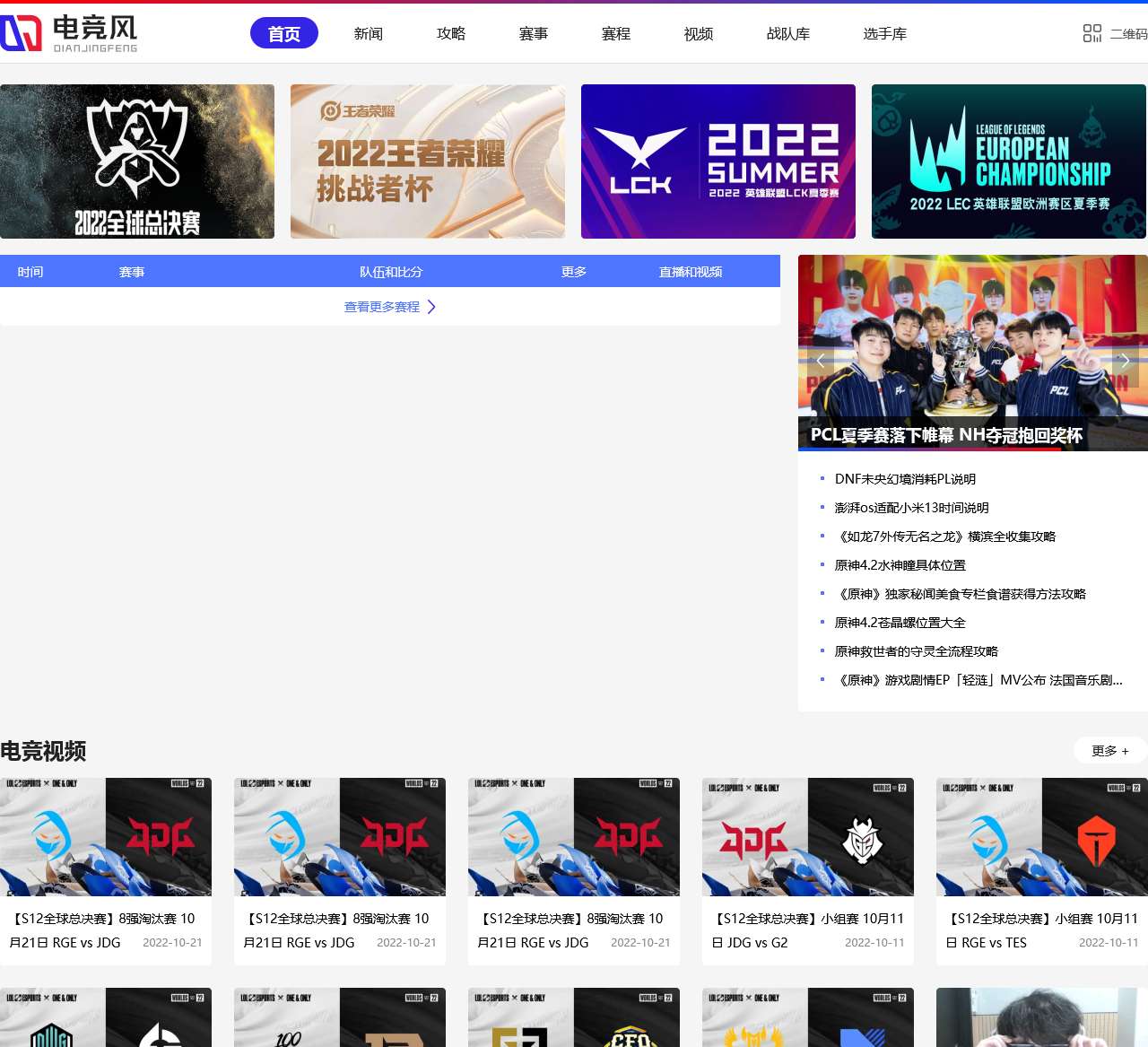Open the 新闻 menu item
The image size is (1148, 1047).
369,33
